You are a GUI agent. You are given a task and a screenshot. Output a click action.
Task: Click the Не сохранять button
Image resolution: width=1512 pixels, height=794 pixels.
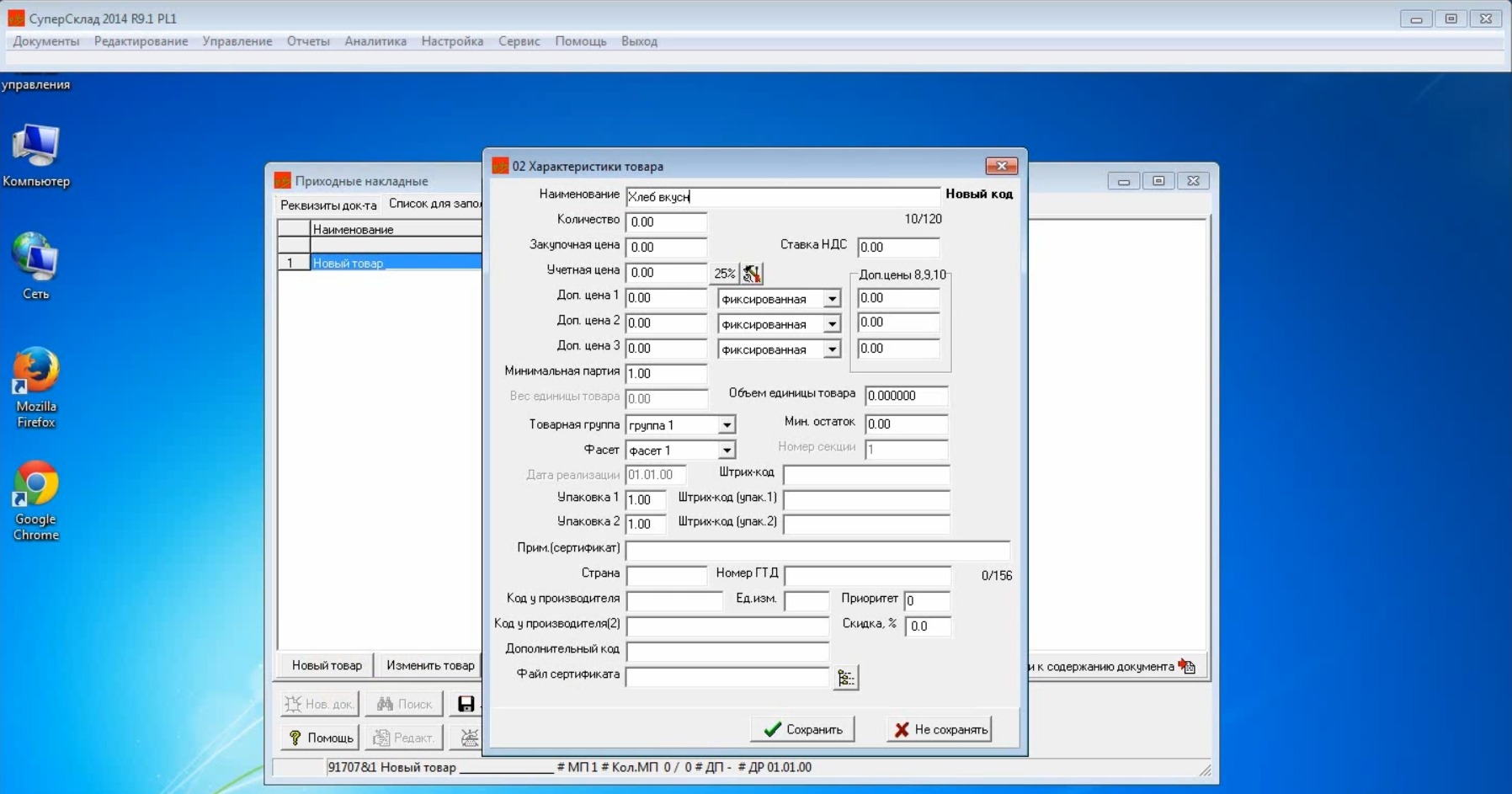point(940,729)
